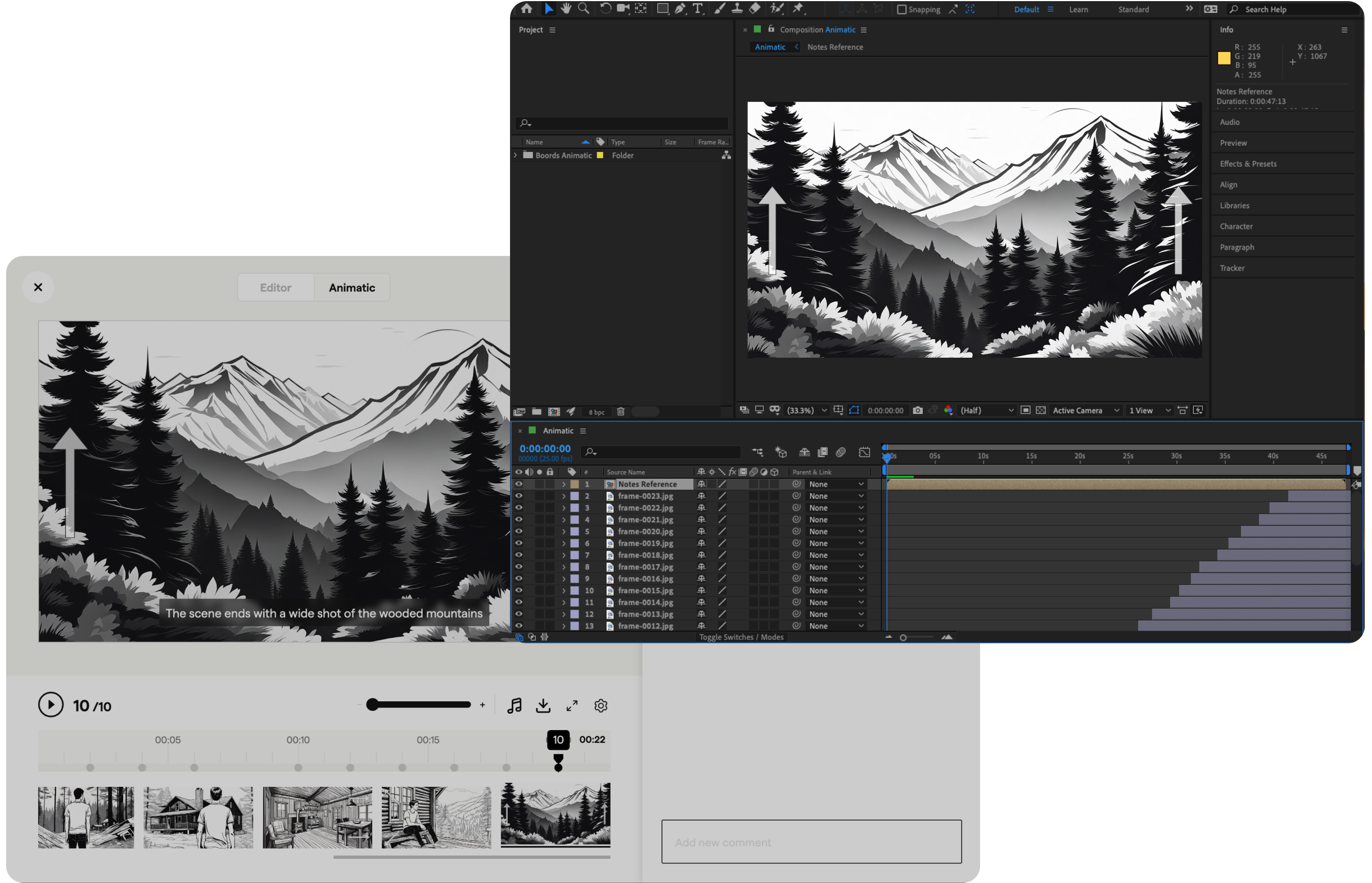This screenshot has width=1372, height=883.
Task: Expand the Boords Animatic folder
Action: coord(515,155)
